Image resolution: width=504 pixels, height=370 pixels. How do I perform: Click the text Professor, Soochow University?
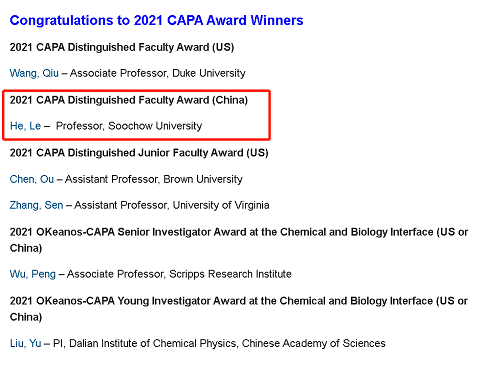point(129,126)
